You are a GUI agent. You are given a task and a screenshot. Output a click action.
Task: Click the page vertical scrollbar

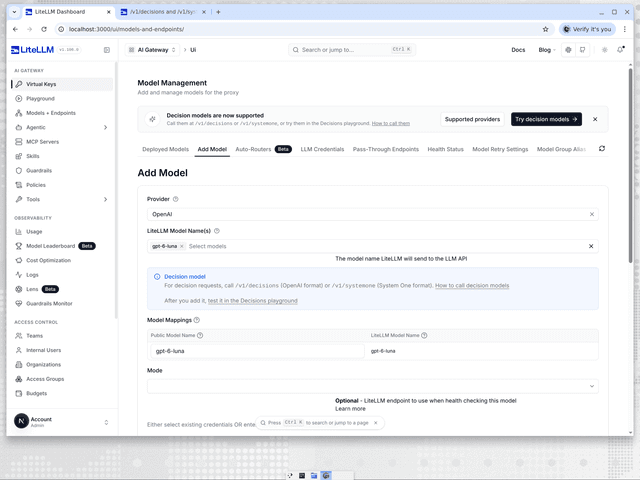(x=630, y=166)
